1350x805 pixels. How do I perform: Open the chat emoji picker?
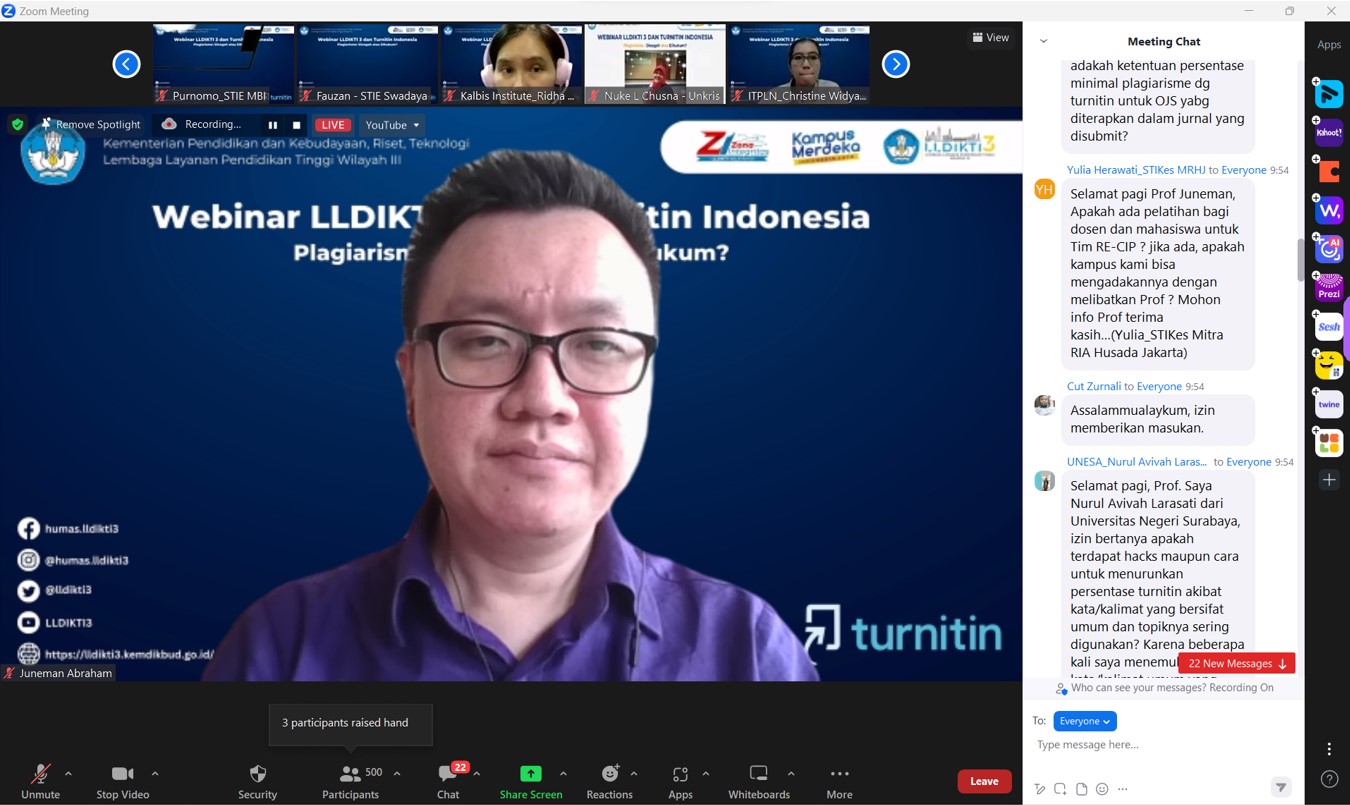point(1102,789)
